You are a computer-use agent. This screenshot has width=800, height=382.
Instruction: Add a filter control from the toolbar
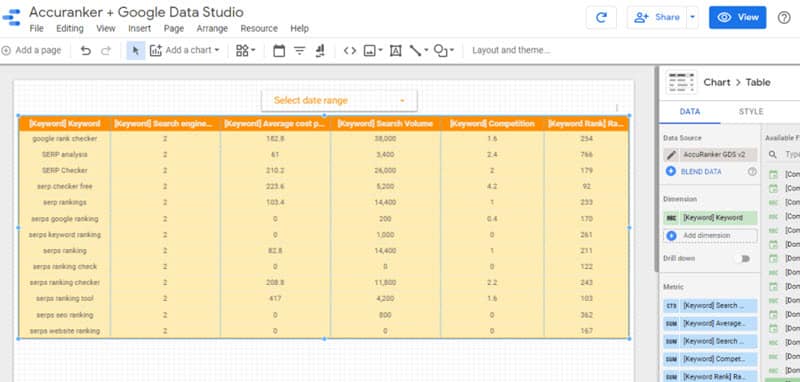[299, 50]
